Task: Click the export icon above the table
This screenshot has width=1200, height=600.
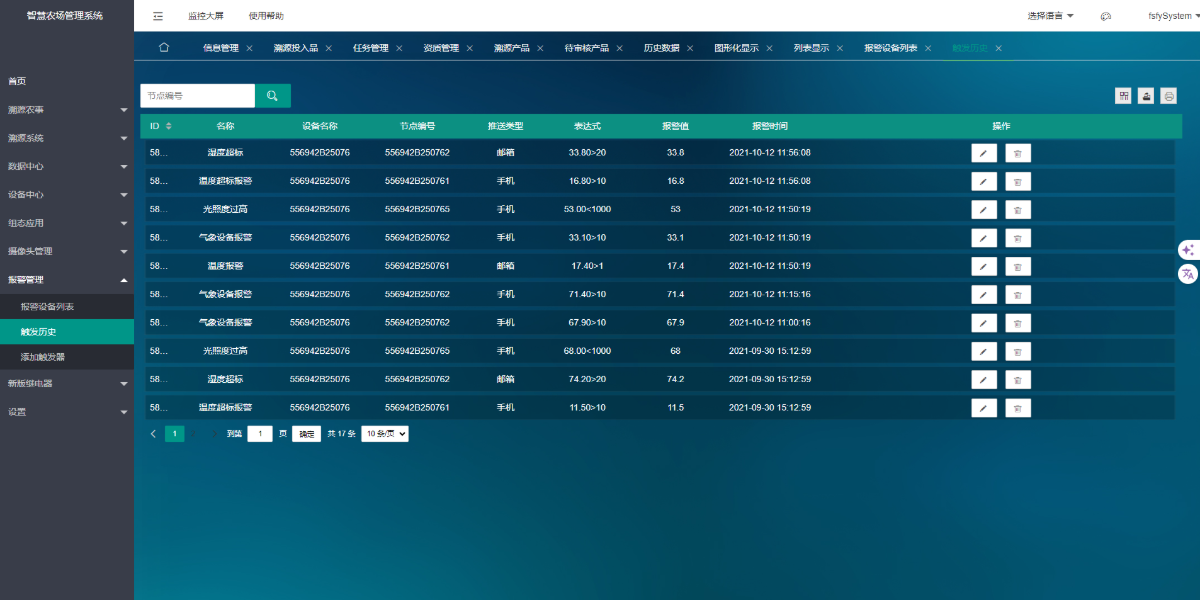Action: click(1146, 96)
